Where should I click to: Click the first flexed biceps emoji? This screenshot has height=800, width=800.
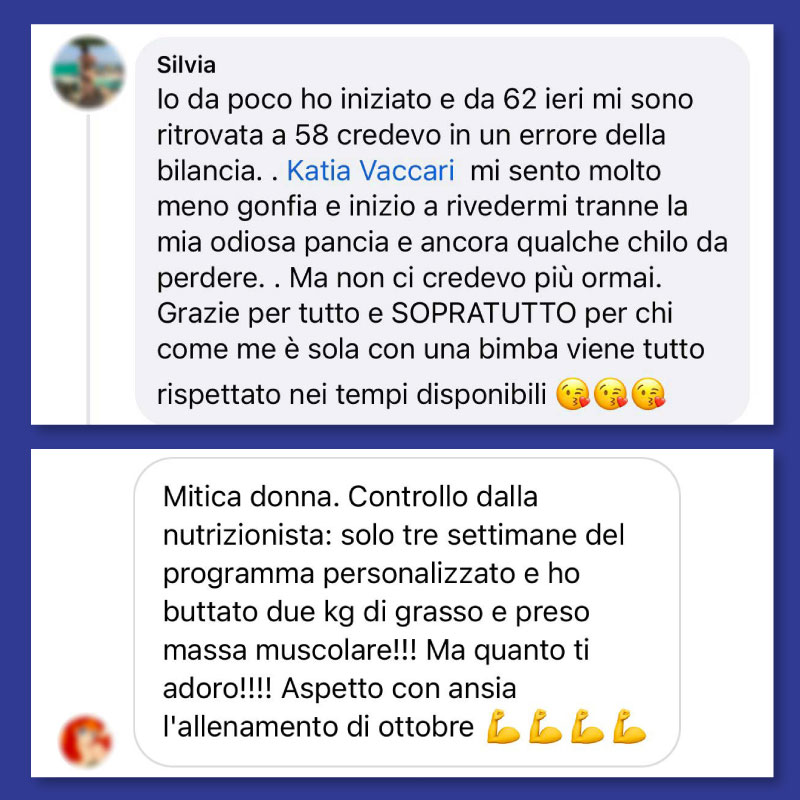pyautogui.click(x=503, y=727)
